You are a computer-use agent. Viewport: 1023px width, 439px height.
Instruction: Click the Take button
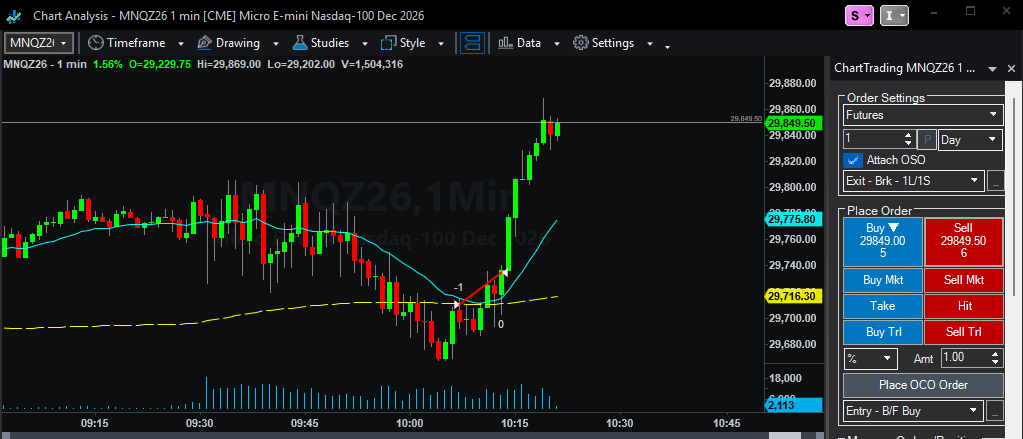click(883, 306)
